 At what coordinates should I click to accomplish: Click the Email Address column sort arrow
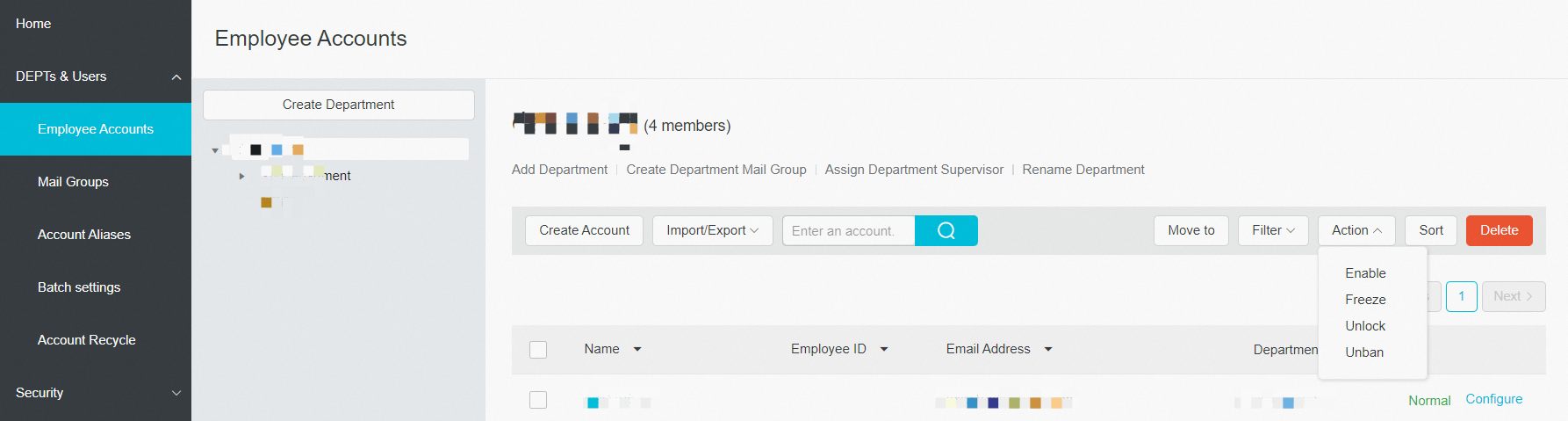click(x=1048, y=350)
